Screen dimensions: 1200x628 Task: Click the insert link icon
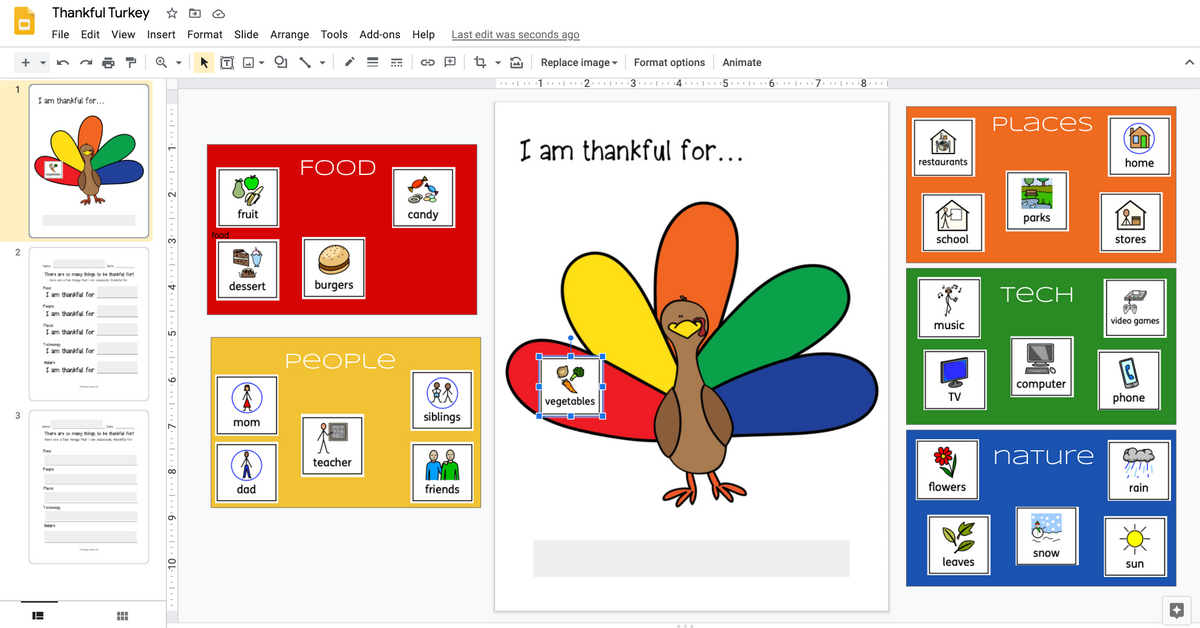pos(428,62)
